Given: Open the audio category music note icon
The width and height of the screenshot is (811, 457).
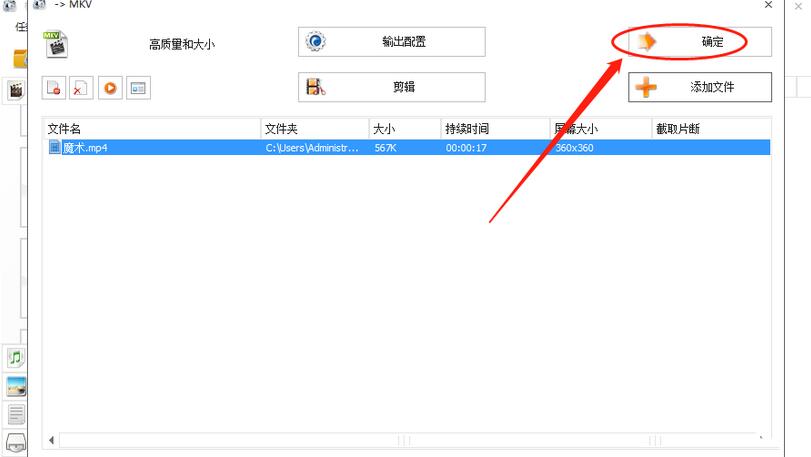Looking at the screenshot, I should pos(16,357).
